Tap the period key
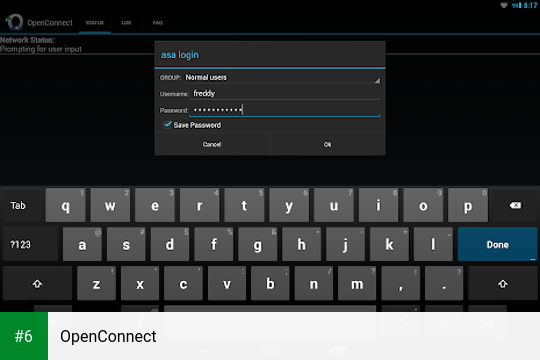Image resolution: width=540 pixels, height=360 pixels. click(x=444, y=284)
